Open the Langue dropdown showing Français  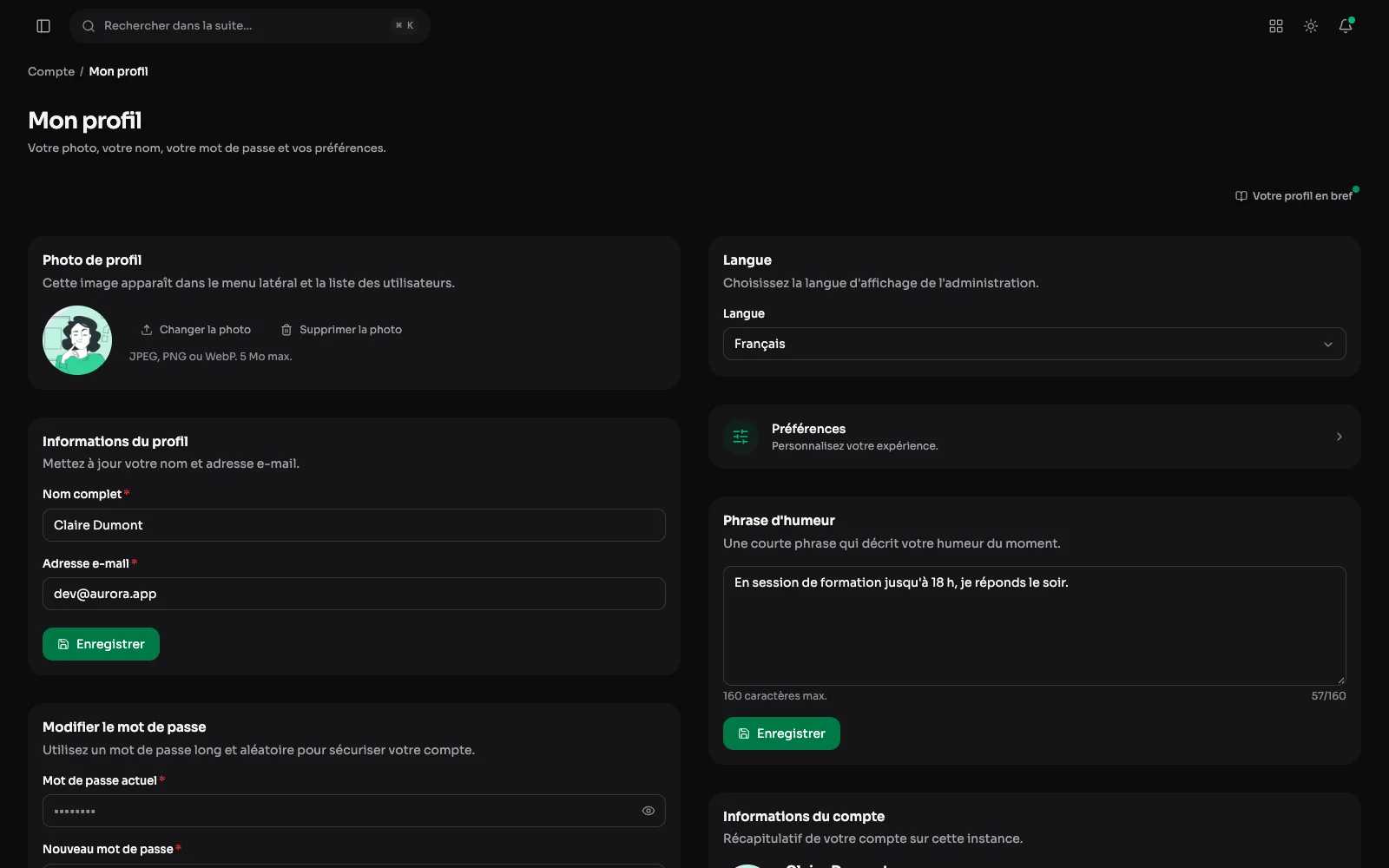click(1035, 344)
